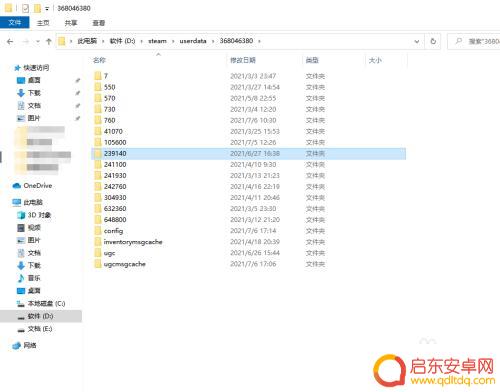Select the folder icon of 105600

[98, 142]
